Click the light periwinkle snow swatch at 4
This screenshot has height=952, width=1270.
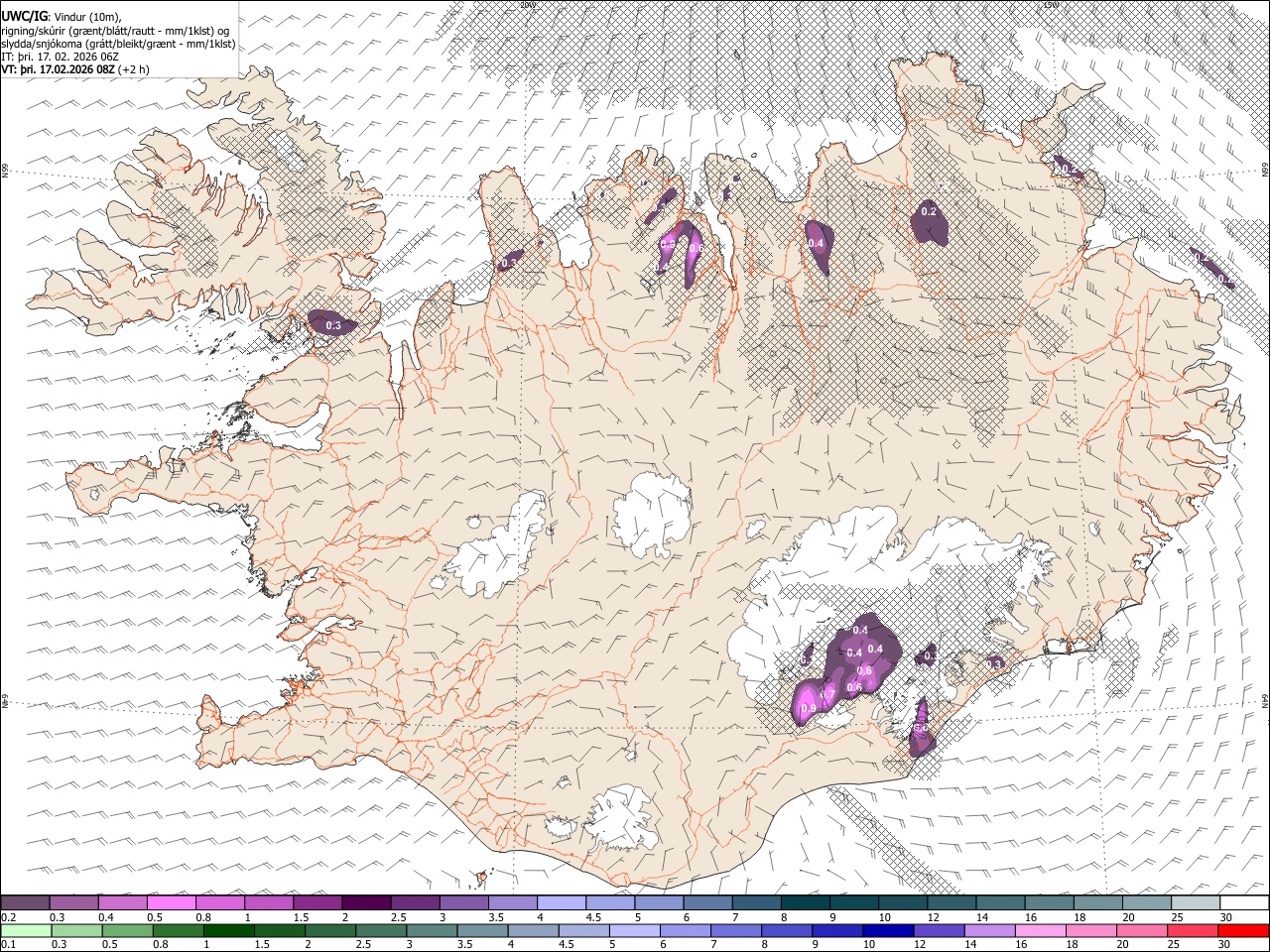pos(561,903)
